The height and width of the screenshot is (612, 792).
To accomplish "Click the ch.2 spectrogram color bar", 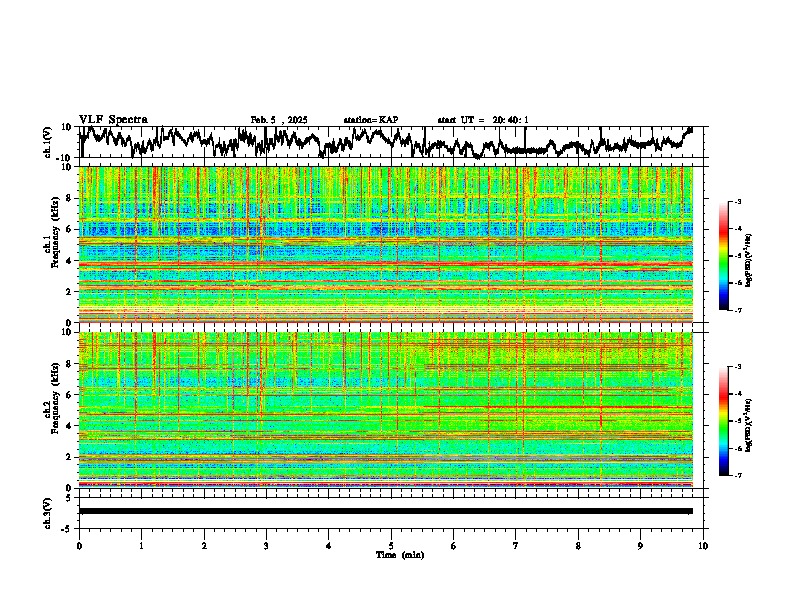I will [x=724, y=421].
